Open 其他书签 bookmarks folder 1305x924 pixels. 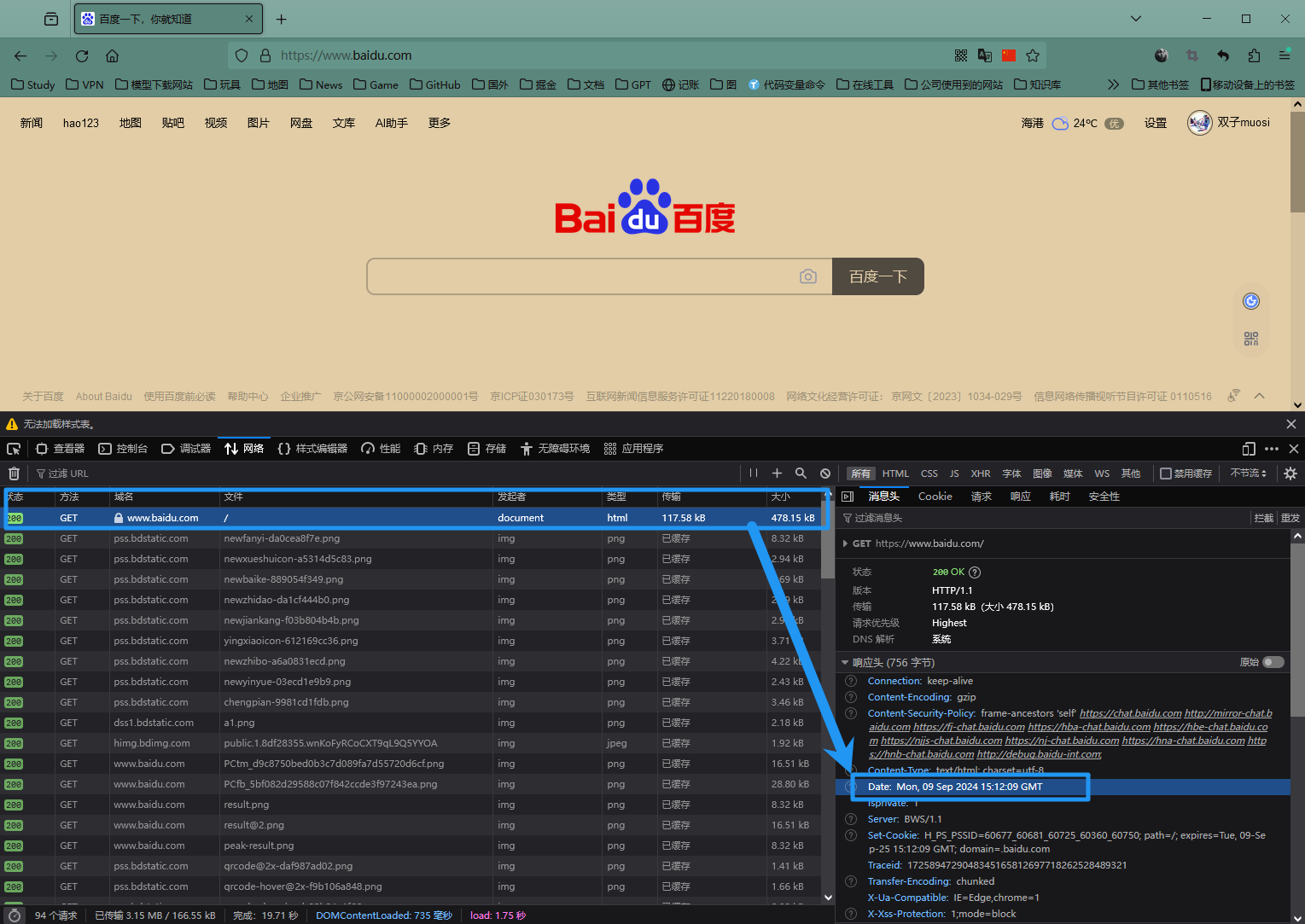(x=1160, y=84)
